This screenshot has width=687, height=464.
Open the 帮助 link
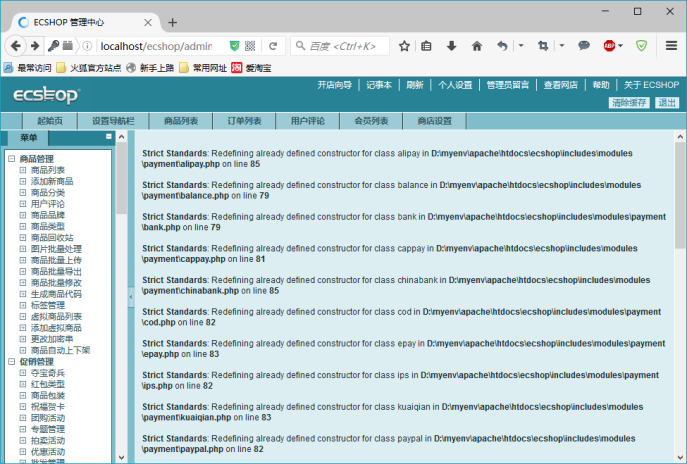coord(601,85)
